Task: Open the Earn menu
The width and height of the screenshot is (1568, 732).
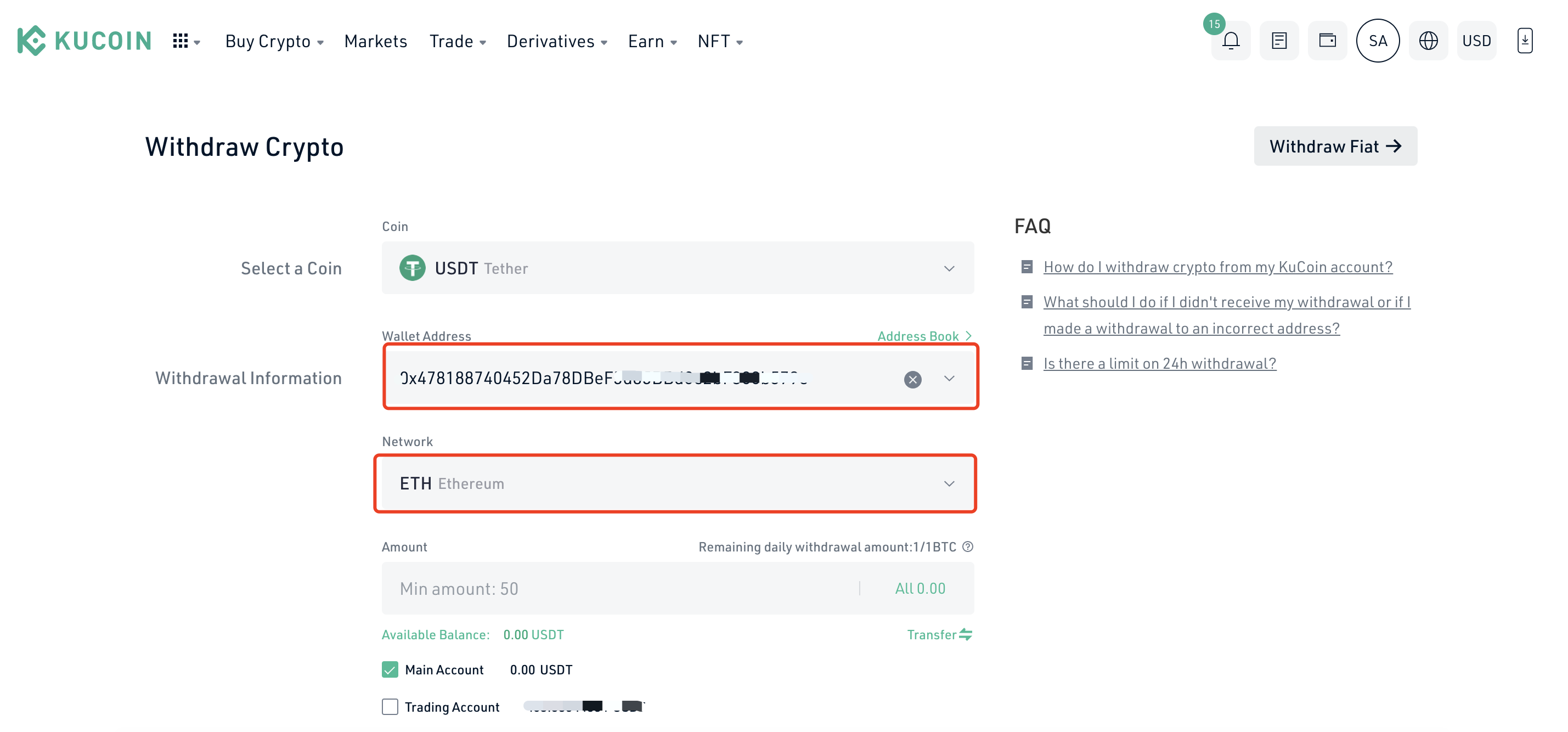Action: click(652, 41)
